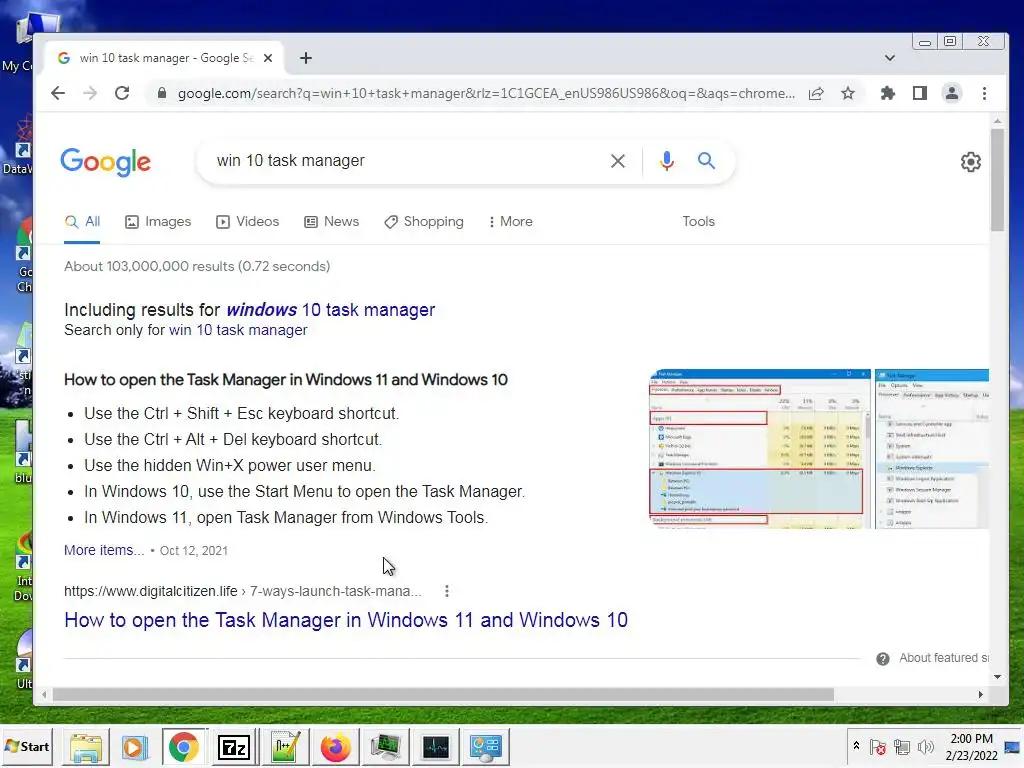Click the address bar URL text
This screenshot has width=1024, height=768.
(486, 93)
